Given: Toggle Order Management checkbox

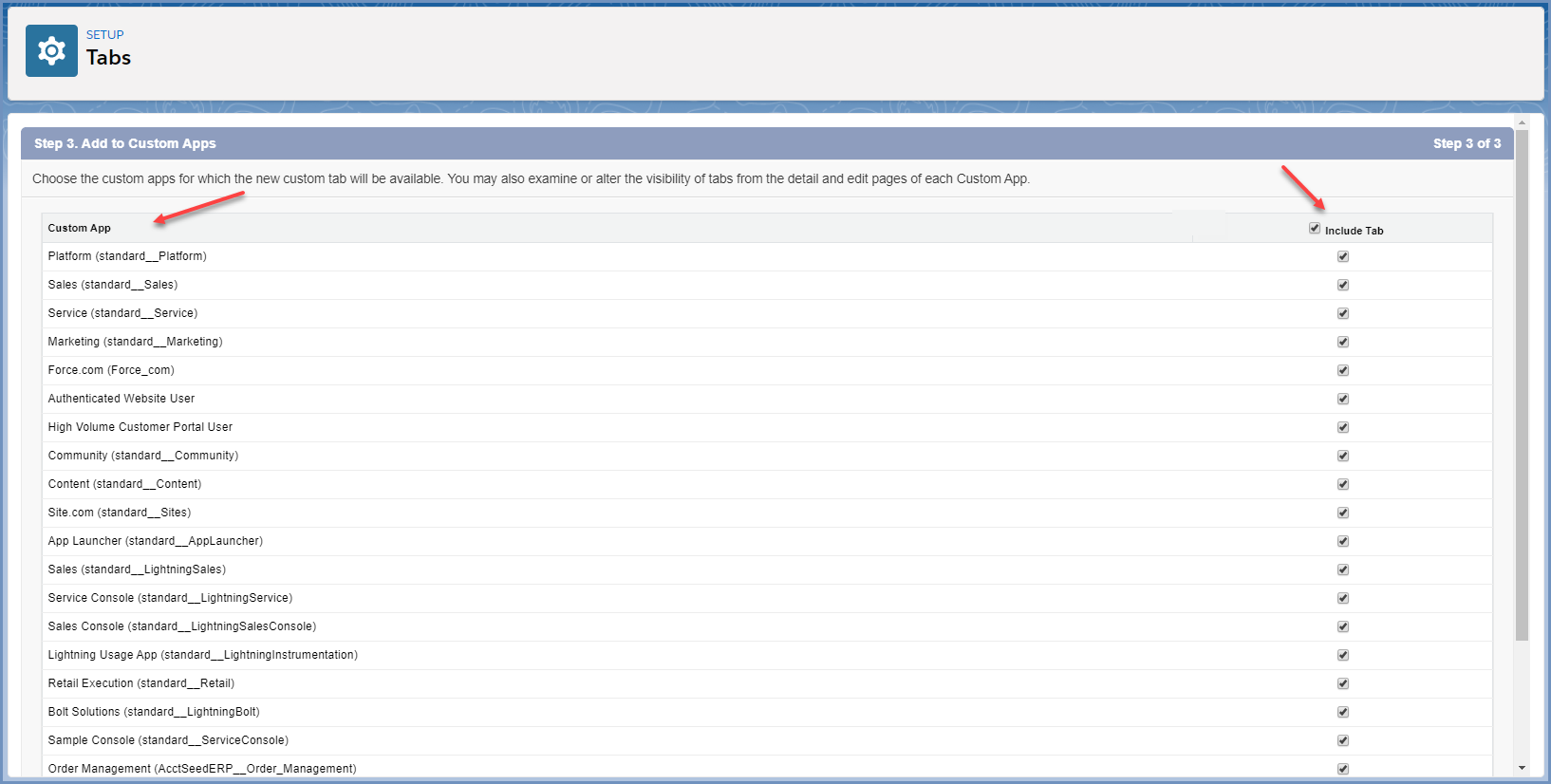Looking at the screenshot, I should click(1343, 769).
